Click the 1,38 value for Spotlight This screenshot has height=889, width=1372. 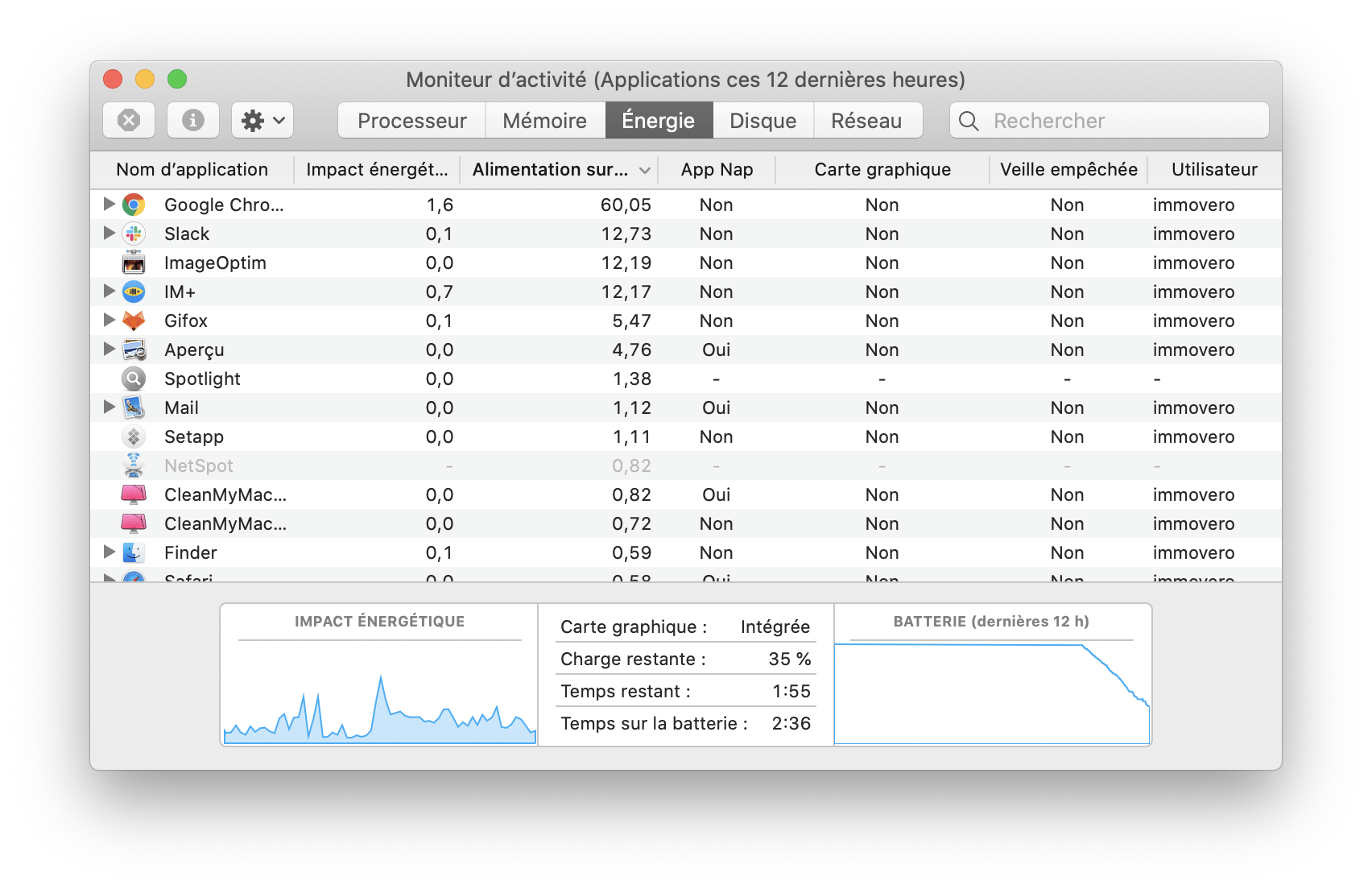coord(632,378)
